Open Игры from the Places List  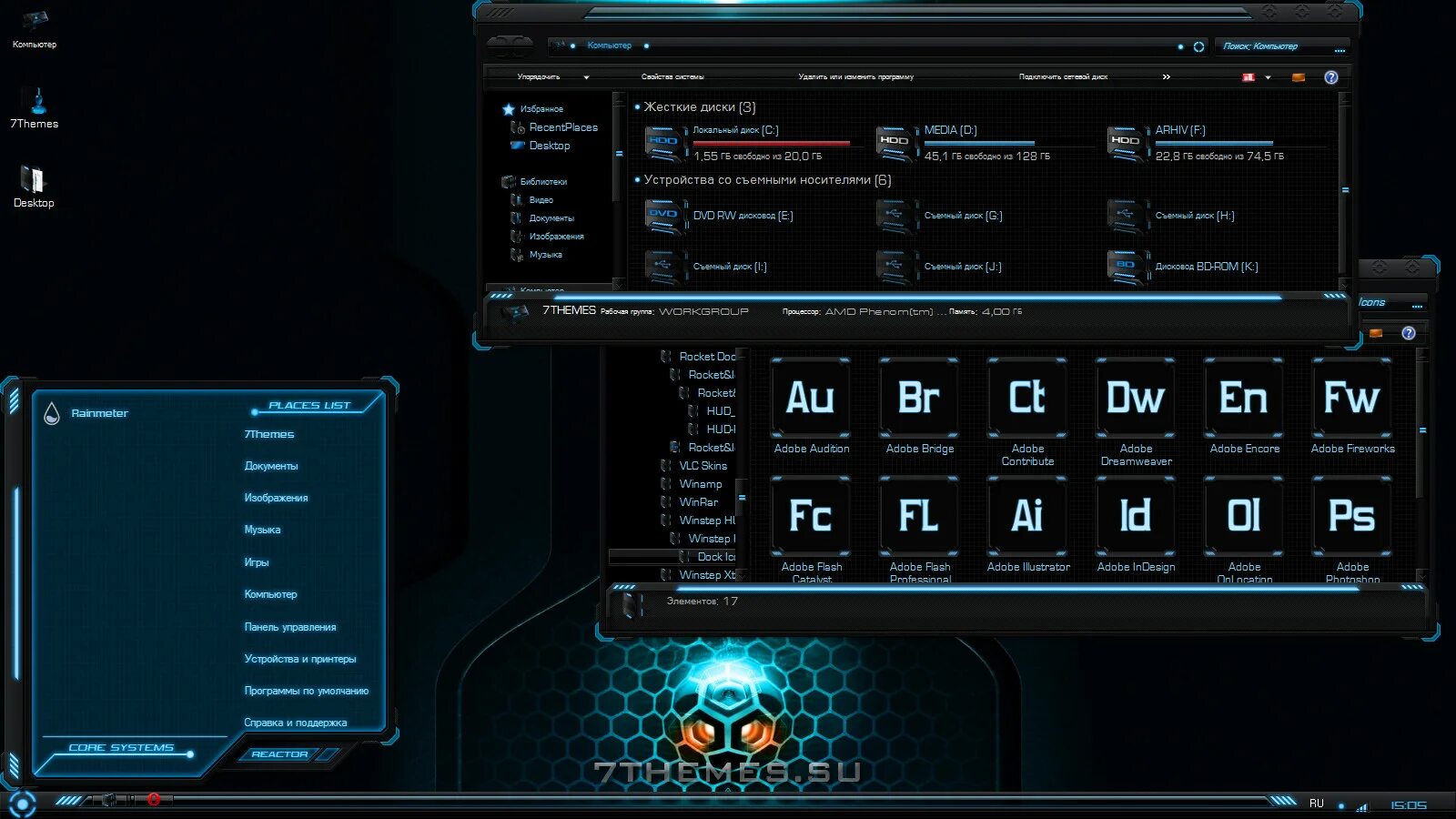256,562
